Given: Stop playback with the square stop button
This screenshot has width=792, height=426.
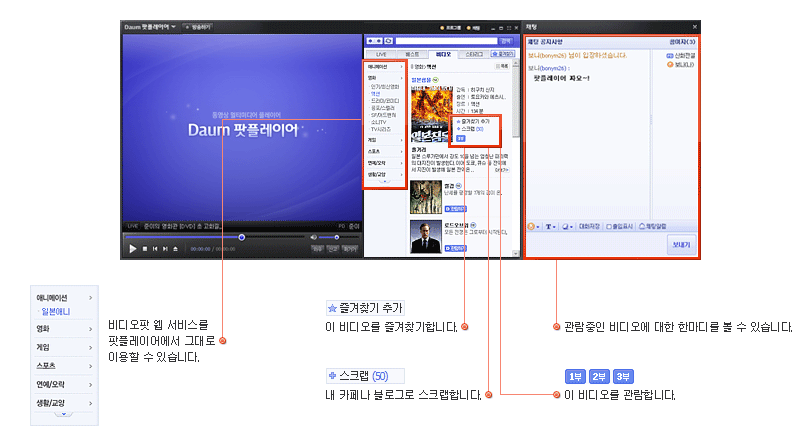Looking at the screenshot, I should (145, 249).
